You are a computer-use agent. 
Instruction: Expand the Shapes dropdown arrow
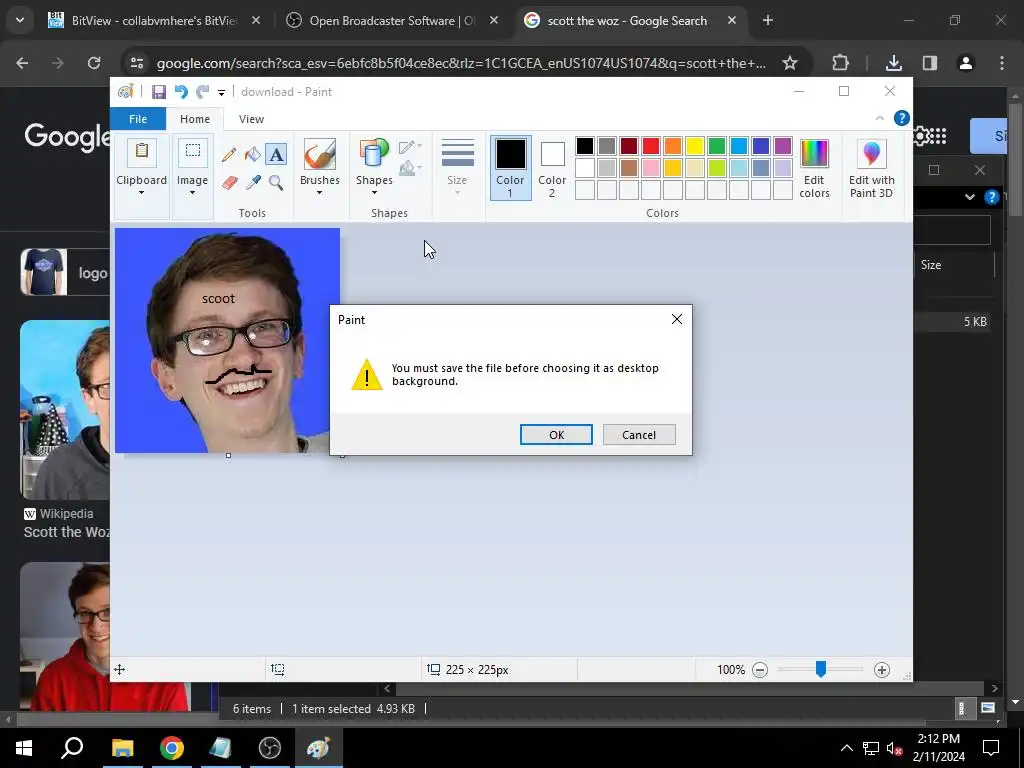pos(374,193)
